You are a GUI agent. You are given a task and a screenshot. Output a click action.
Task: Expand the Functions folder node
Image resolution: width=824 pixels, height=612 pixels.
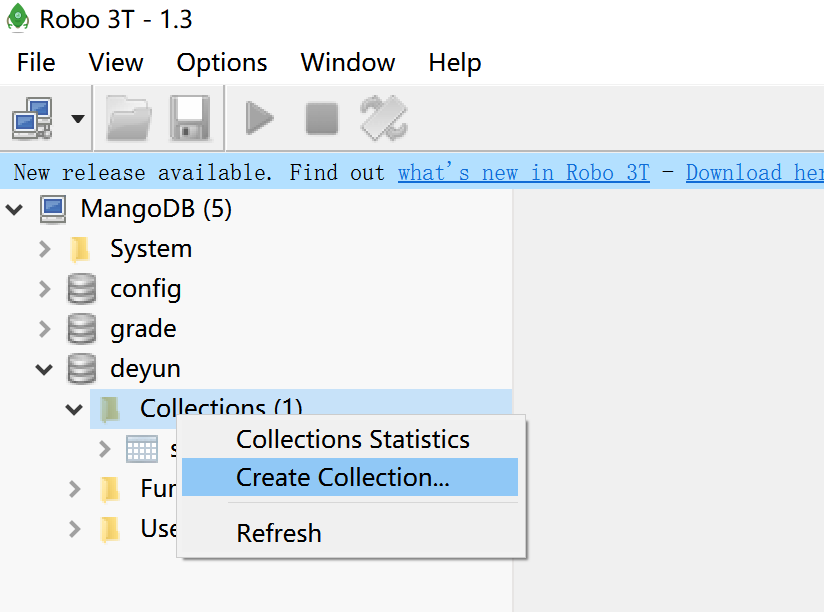(x=75, y=489)
